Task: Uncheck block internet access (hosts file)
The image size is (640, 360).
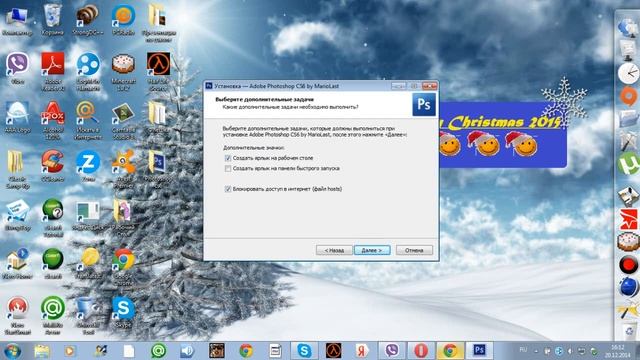Action: tap(228, 189)
